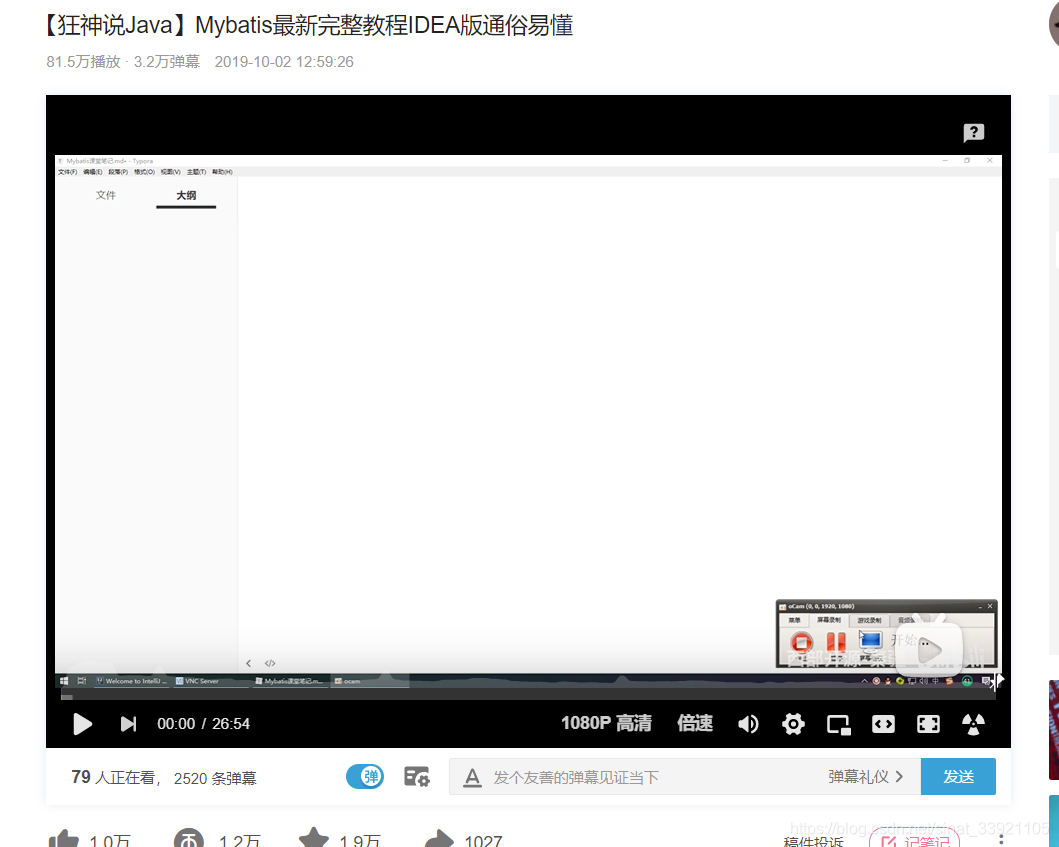Image resolution: width=1059 pixels, height=847 pixels.
Task: Enter fullscreen mode icon
Action: pos(928,724)
